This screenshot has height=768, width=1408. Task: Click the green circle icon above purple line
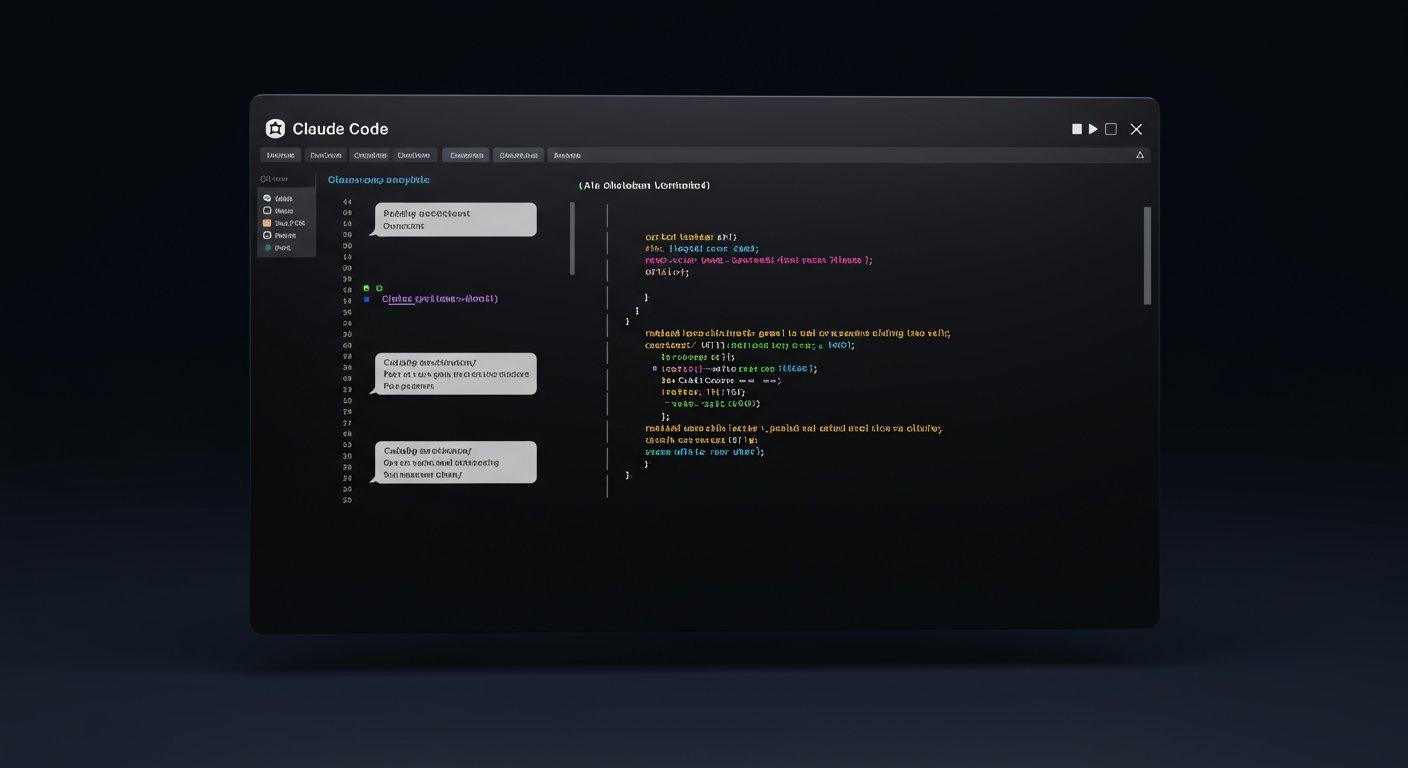pyautogui.click(x=379, y=288)
